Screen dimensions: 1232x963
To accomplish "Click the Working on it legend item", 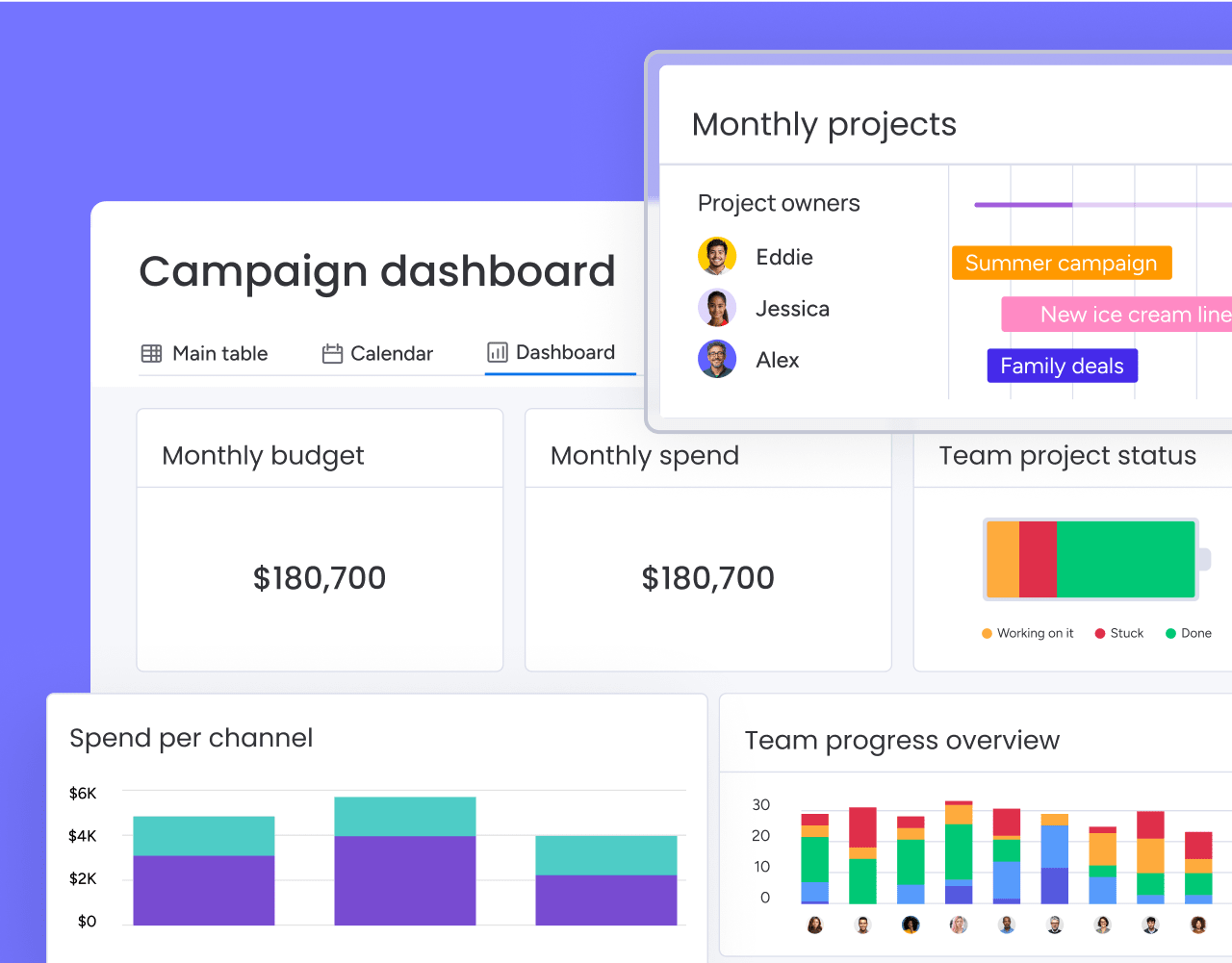I will tap(1028, 633).
